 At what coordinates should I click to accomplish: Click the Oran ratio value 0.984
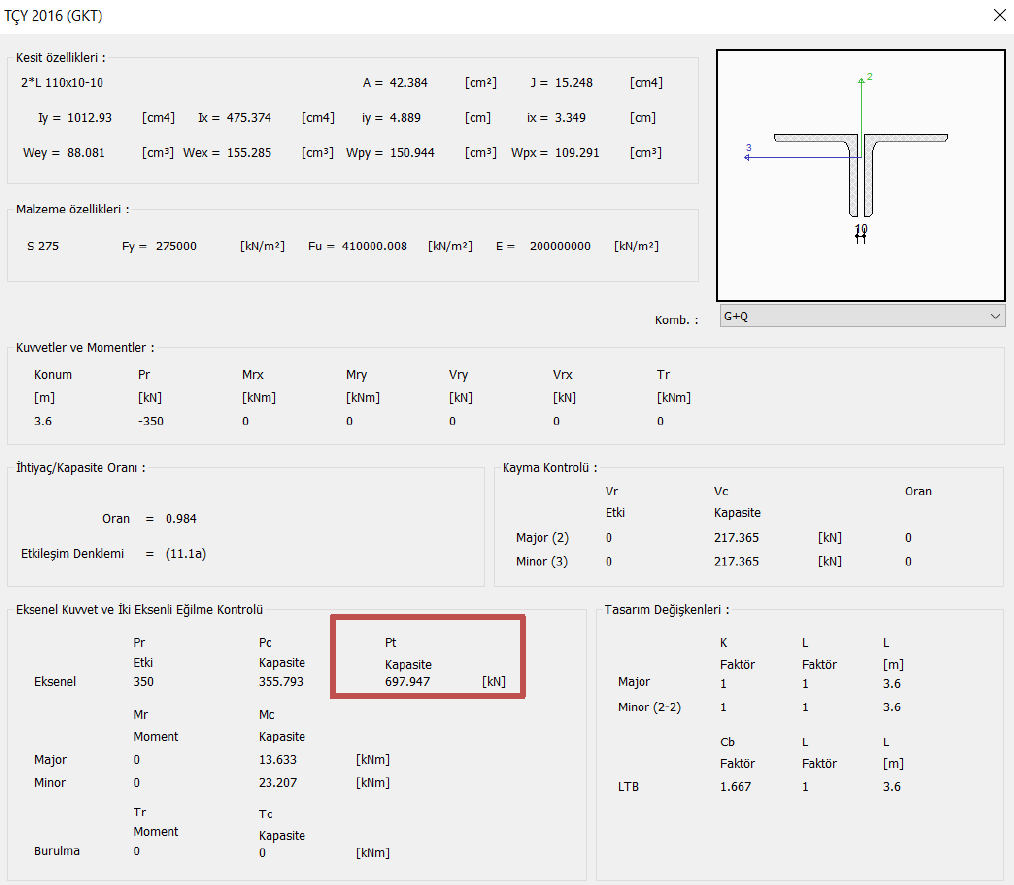[181, 518]
